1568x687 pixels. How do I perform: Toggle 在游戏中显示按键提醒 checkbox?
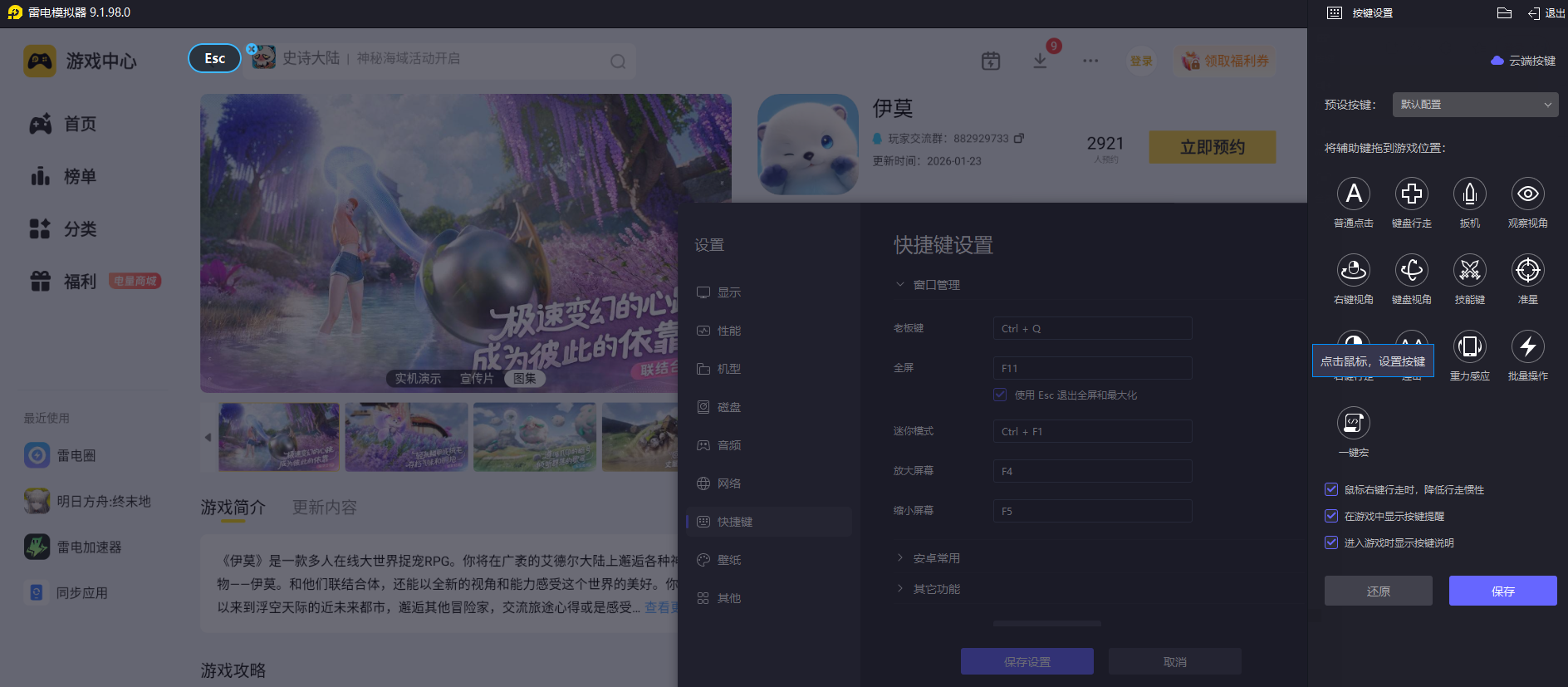[1331, 517]
